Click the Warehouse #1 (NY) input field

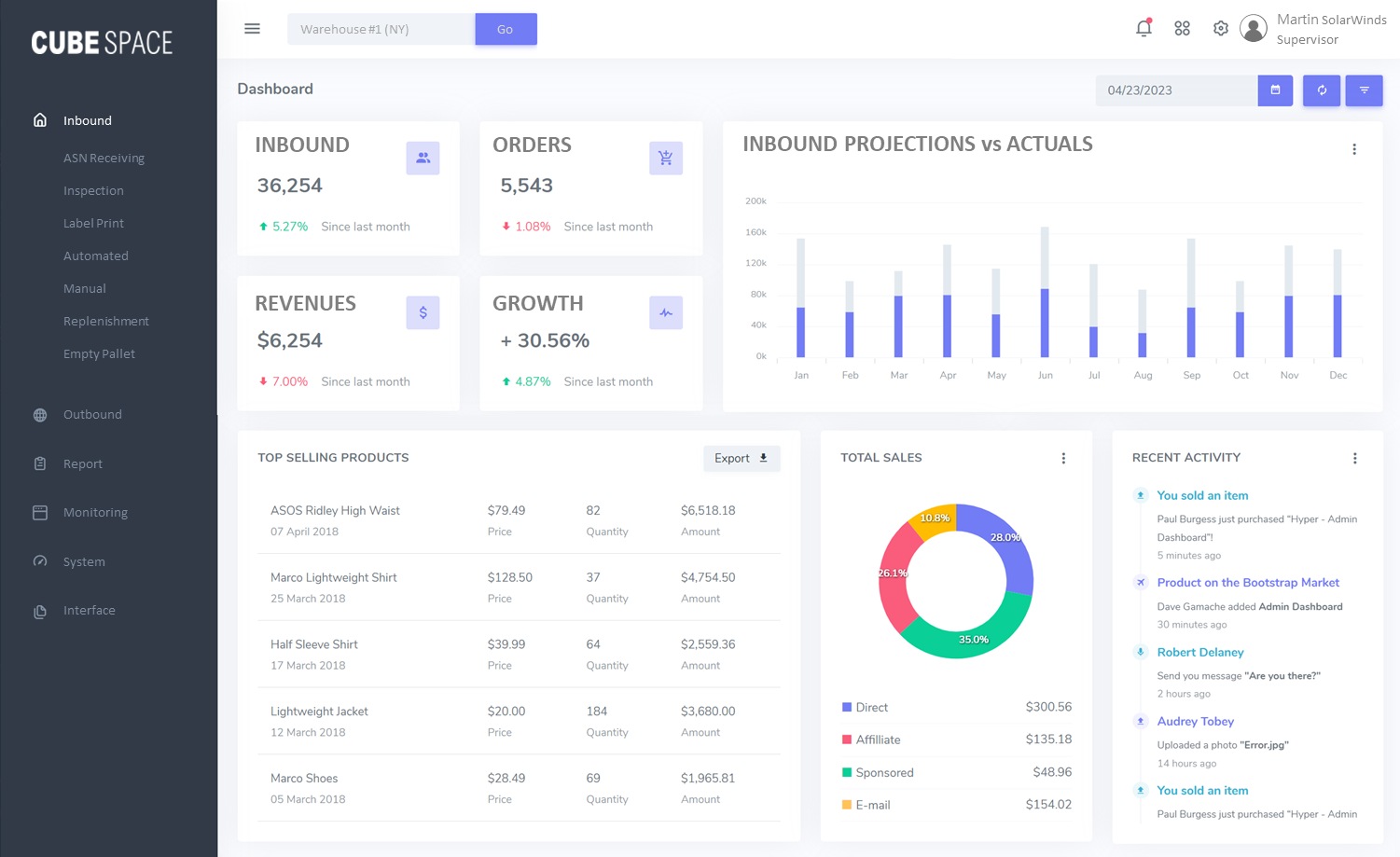coord(381,29)
